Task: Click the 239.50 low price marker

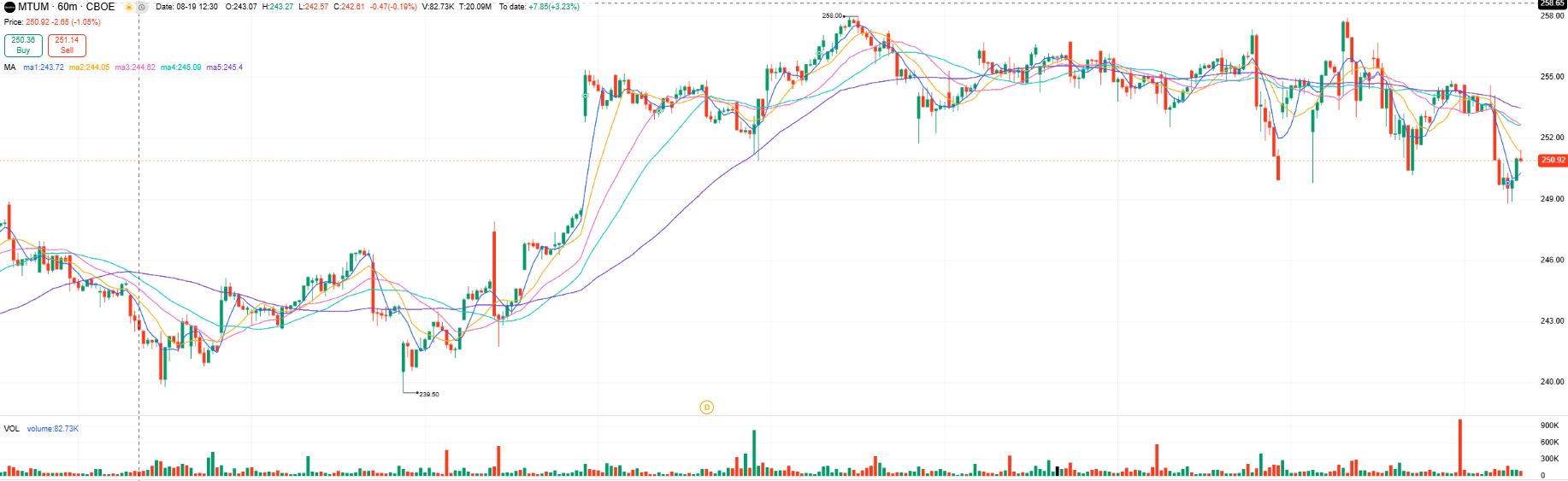Action: 428,395
